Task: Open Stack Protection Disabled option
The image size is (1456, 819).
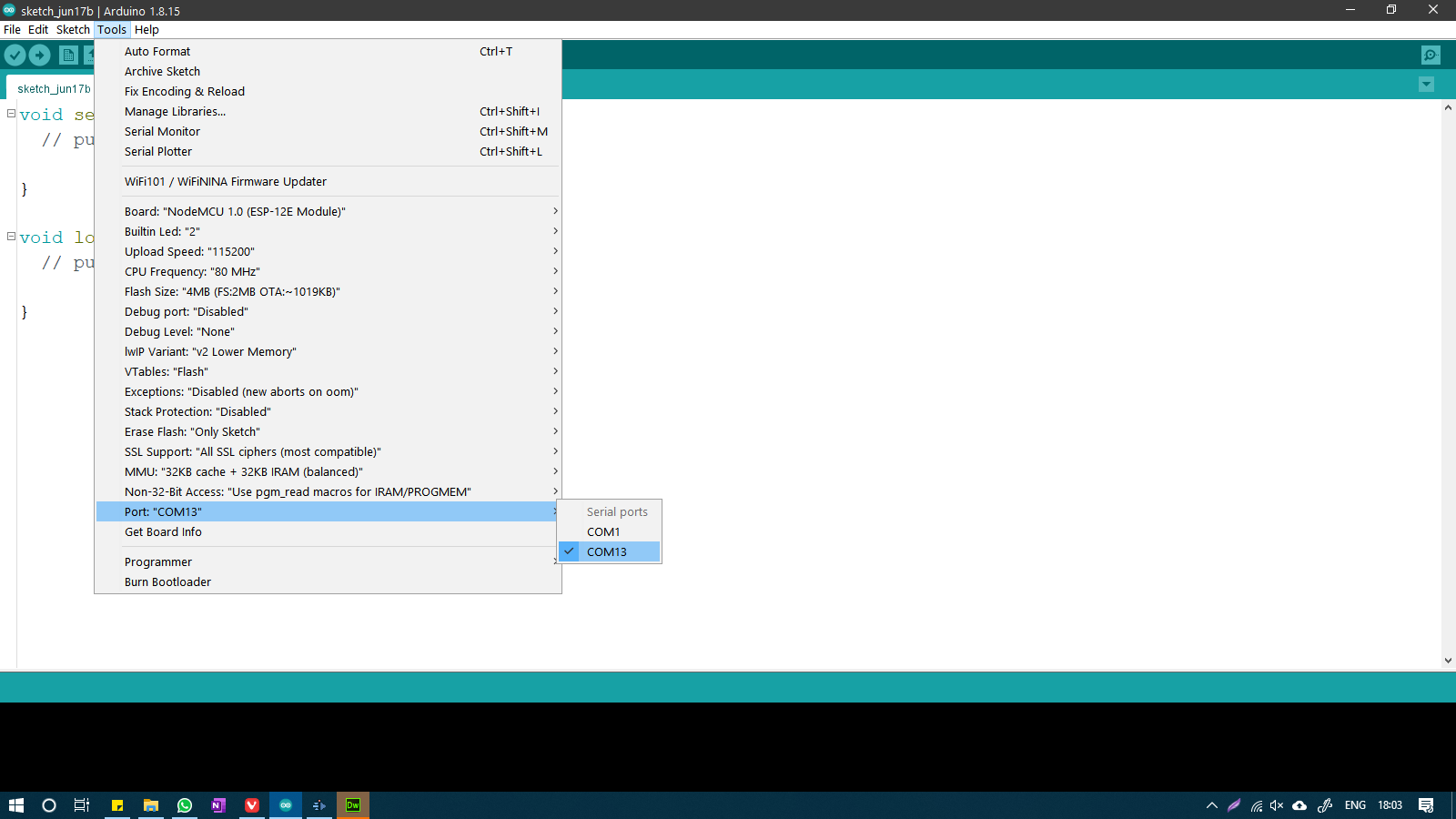Action: tap(329, 412)
